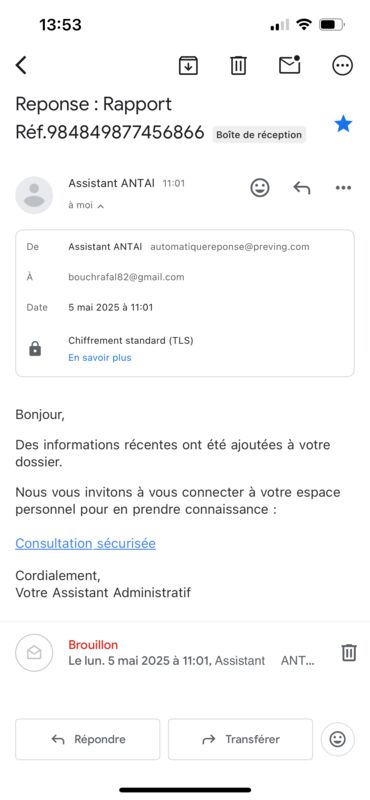Open the "Consultation sécurisée" link

[85, 543]
